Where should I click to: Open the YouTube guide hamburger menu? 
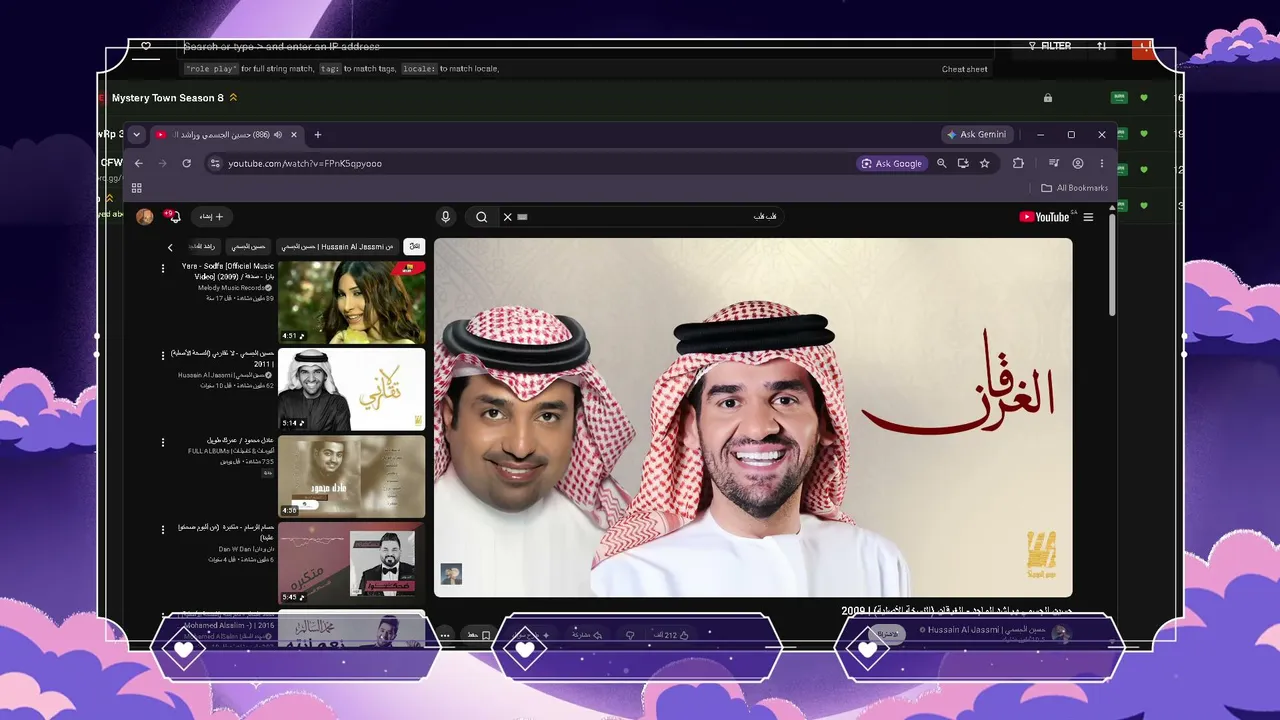(1088, 217)
